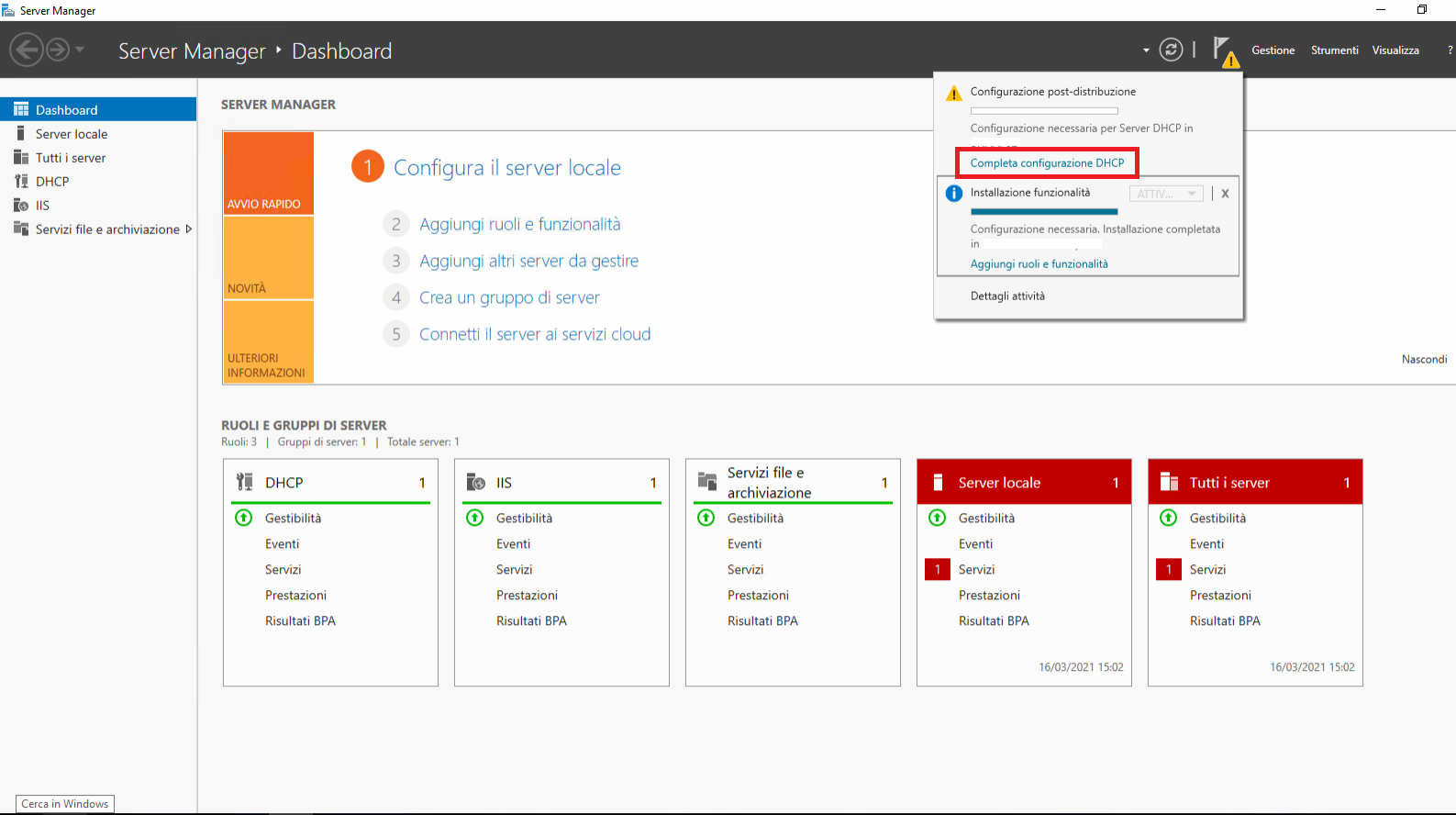
Task: Click the Servizi file sidebar icon
Action: [21, 229]
